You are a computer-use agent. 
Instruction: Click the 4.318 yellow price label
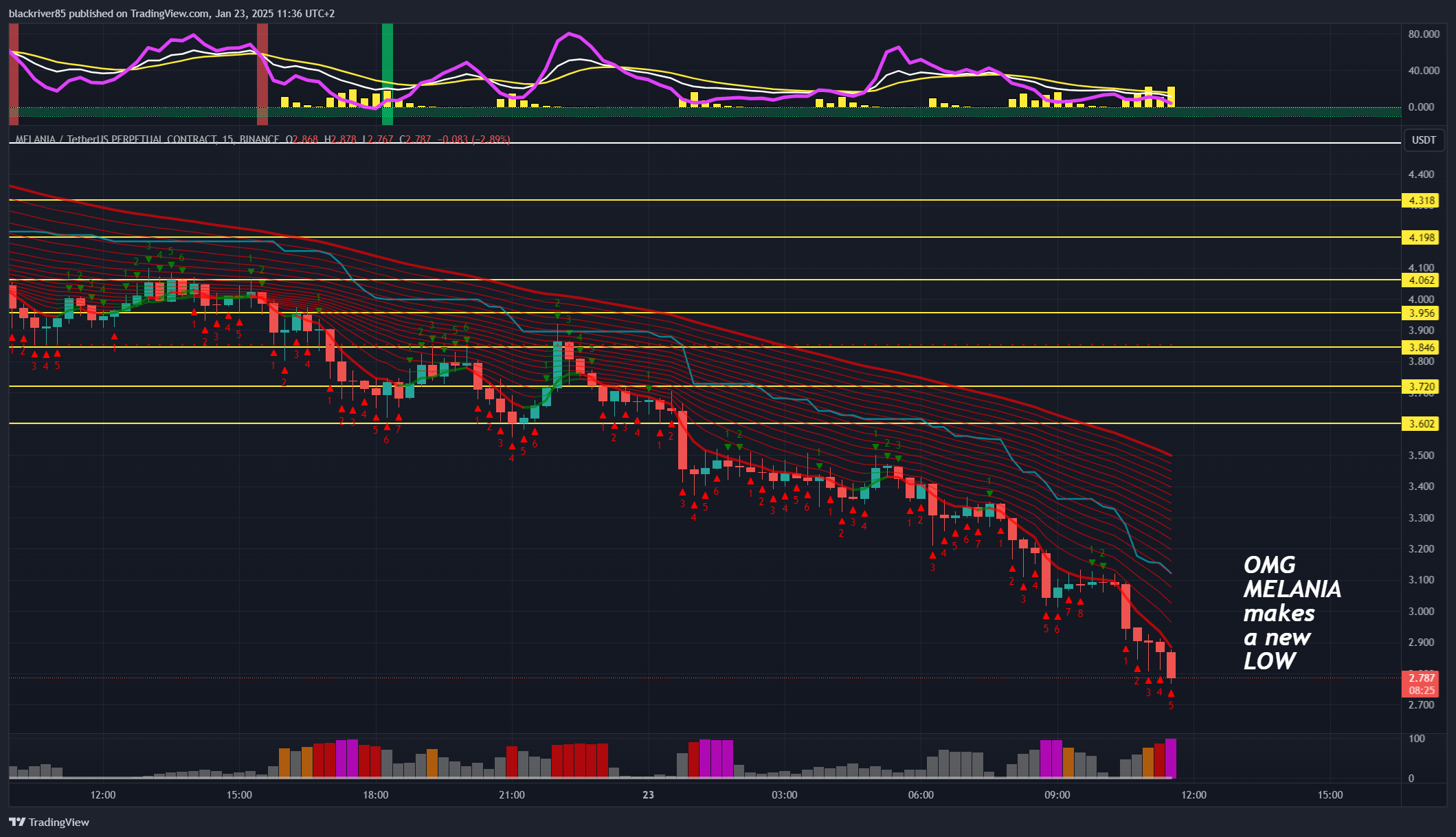tap(1422, 201)
